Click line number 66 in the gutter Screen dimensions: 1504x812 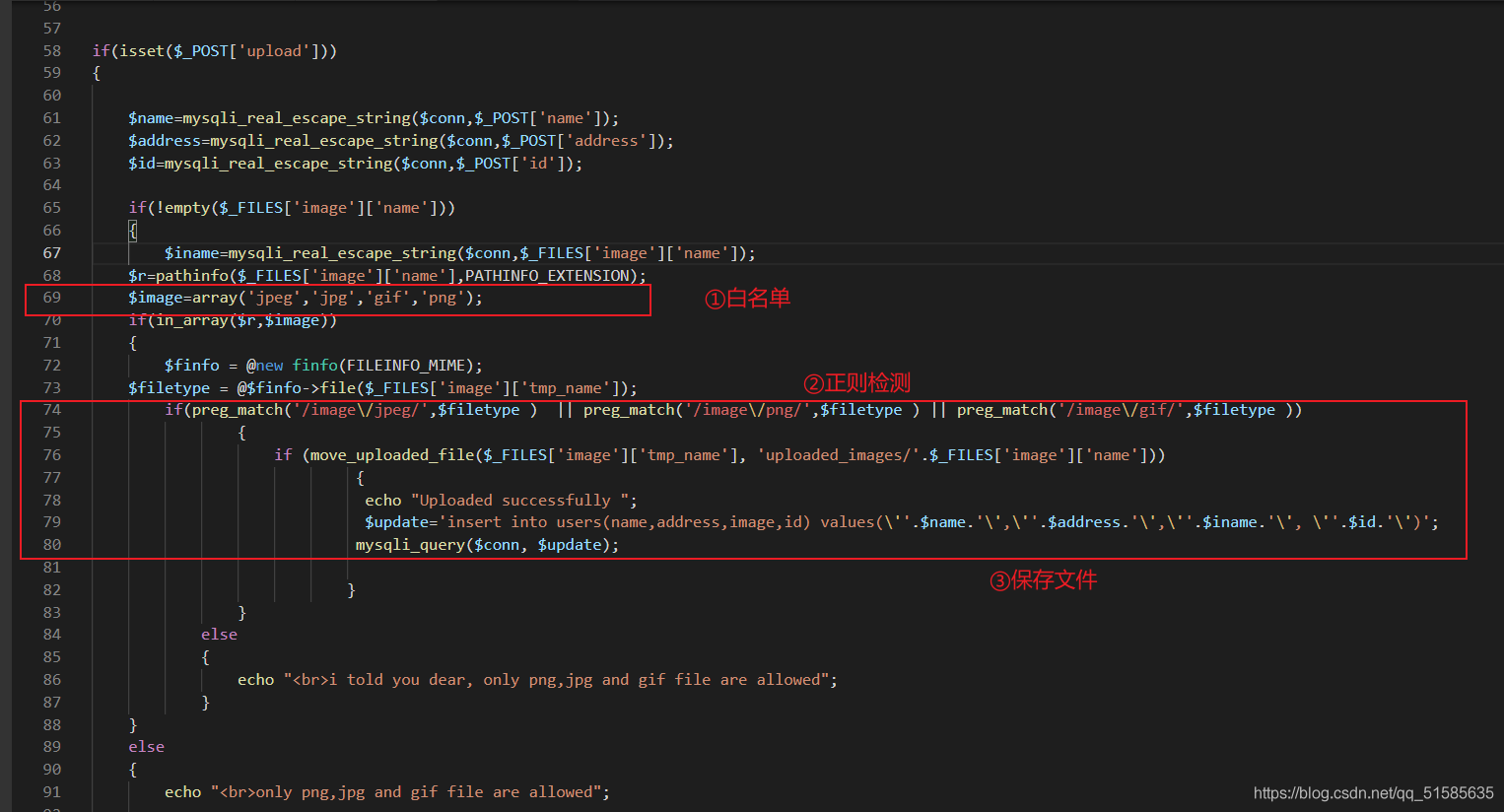(52, 231)
